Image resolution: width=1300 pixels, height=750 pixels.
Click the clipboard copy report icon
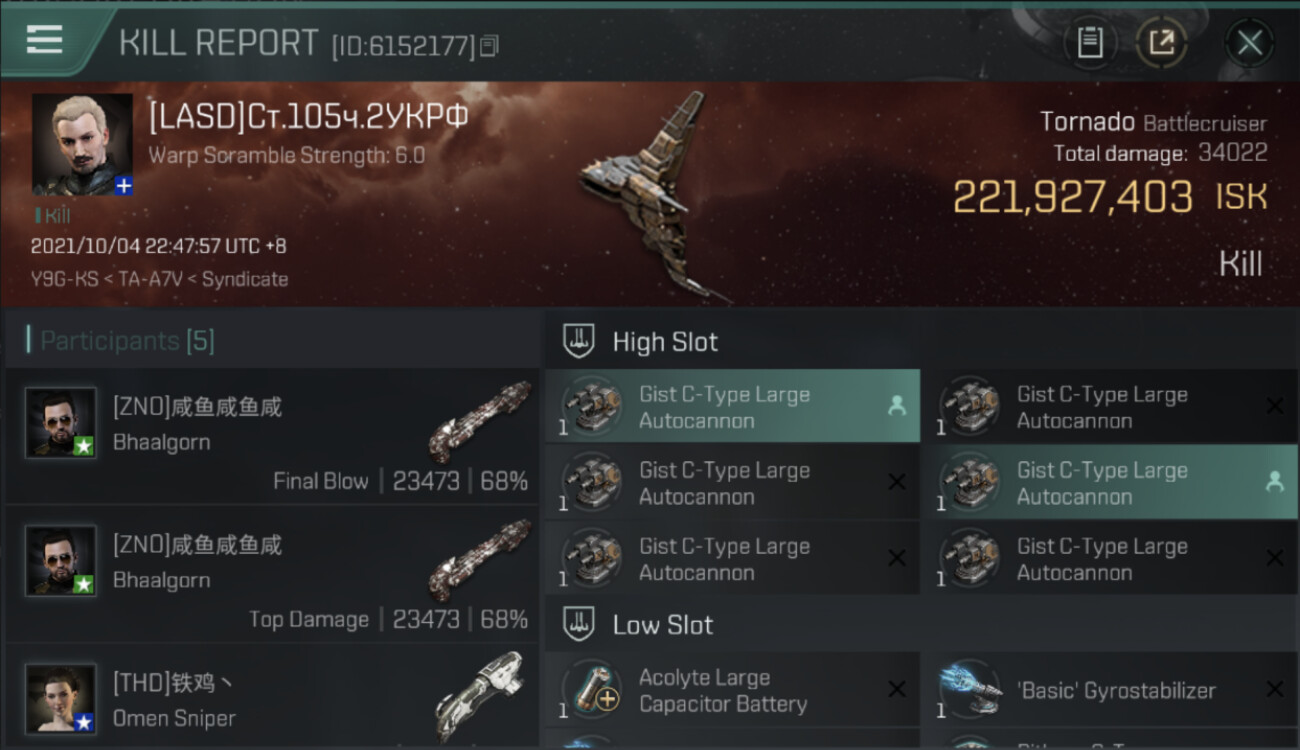click(x=1090, y=43)
